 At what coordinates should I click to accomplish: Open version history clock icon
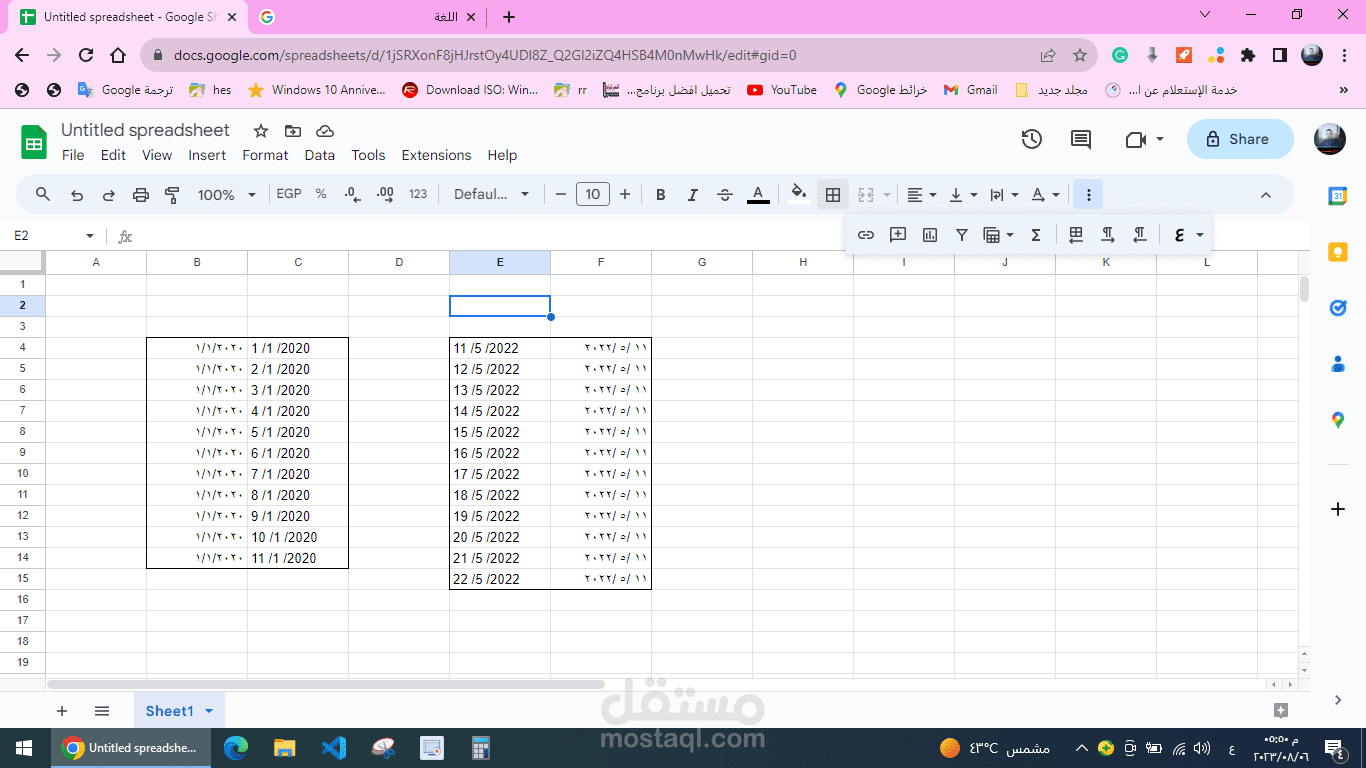click(1032, 139)
